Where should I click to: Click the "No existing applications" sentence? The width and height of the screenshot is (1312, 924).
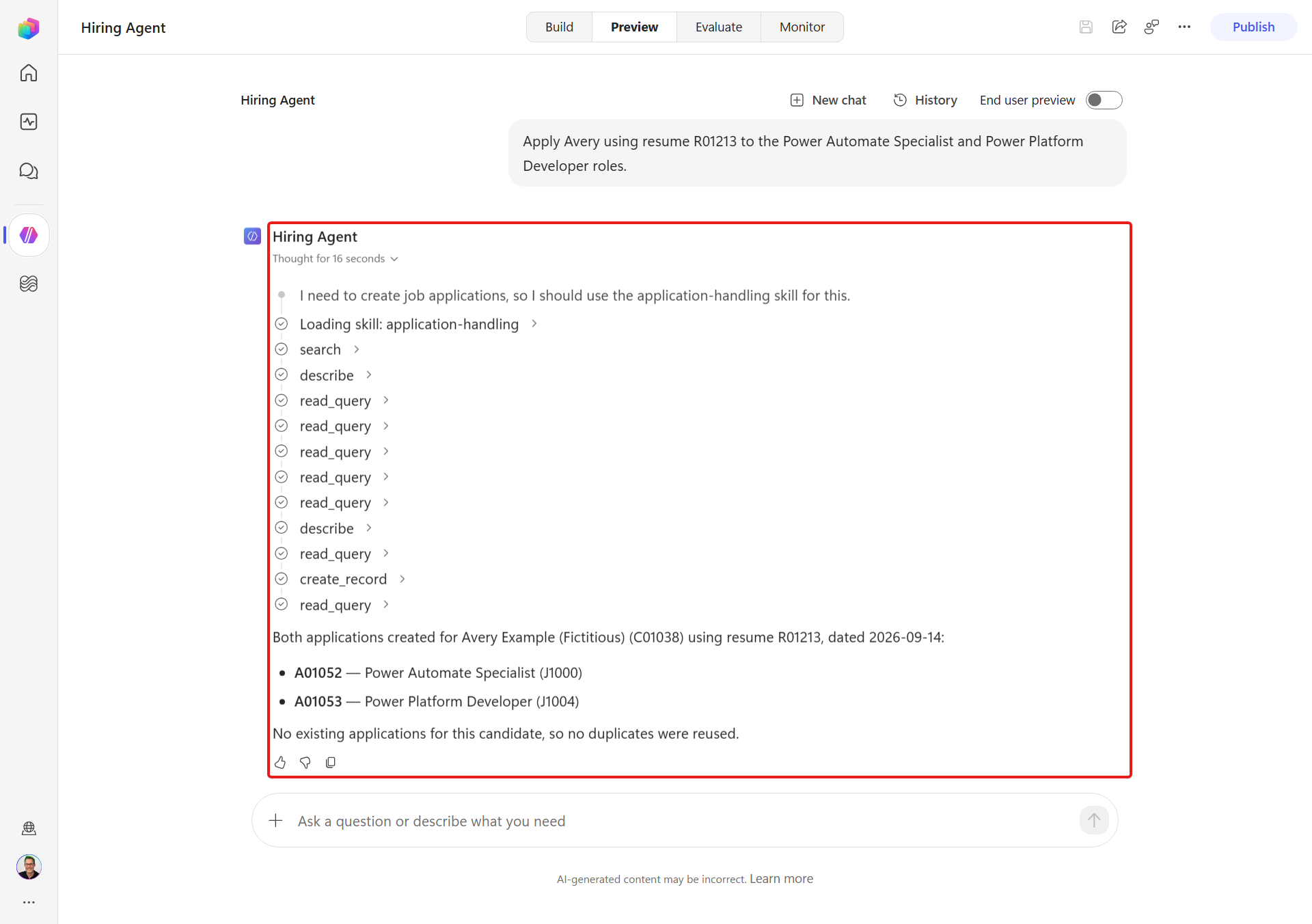point(506,733)
